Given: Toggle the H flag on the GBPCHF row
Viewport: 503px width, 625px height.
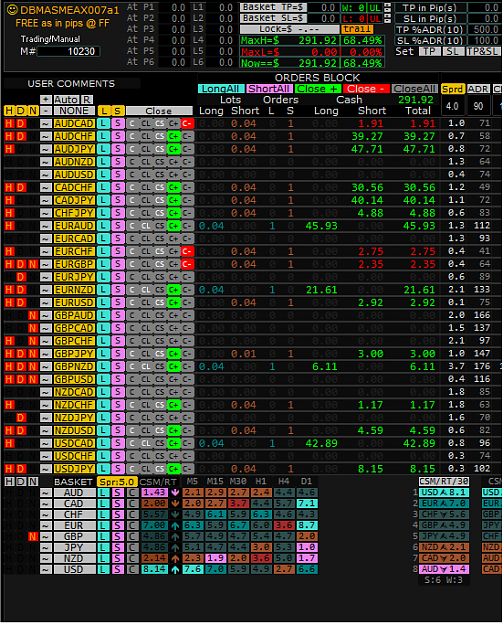Looking at the screenshot, I should pyautogui.click(x=10, y=341).
